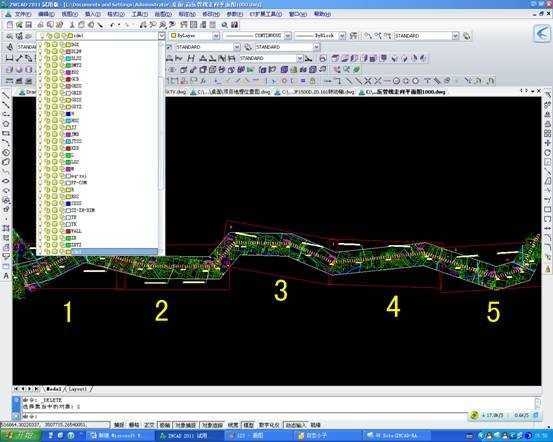Switch to the 项目地理位置图.dwg document tab

point(231,92)
